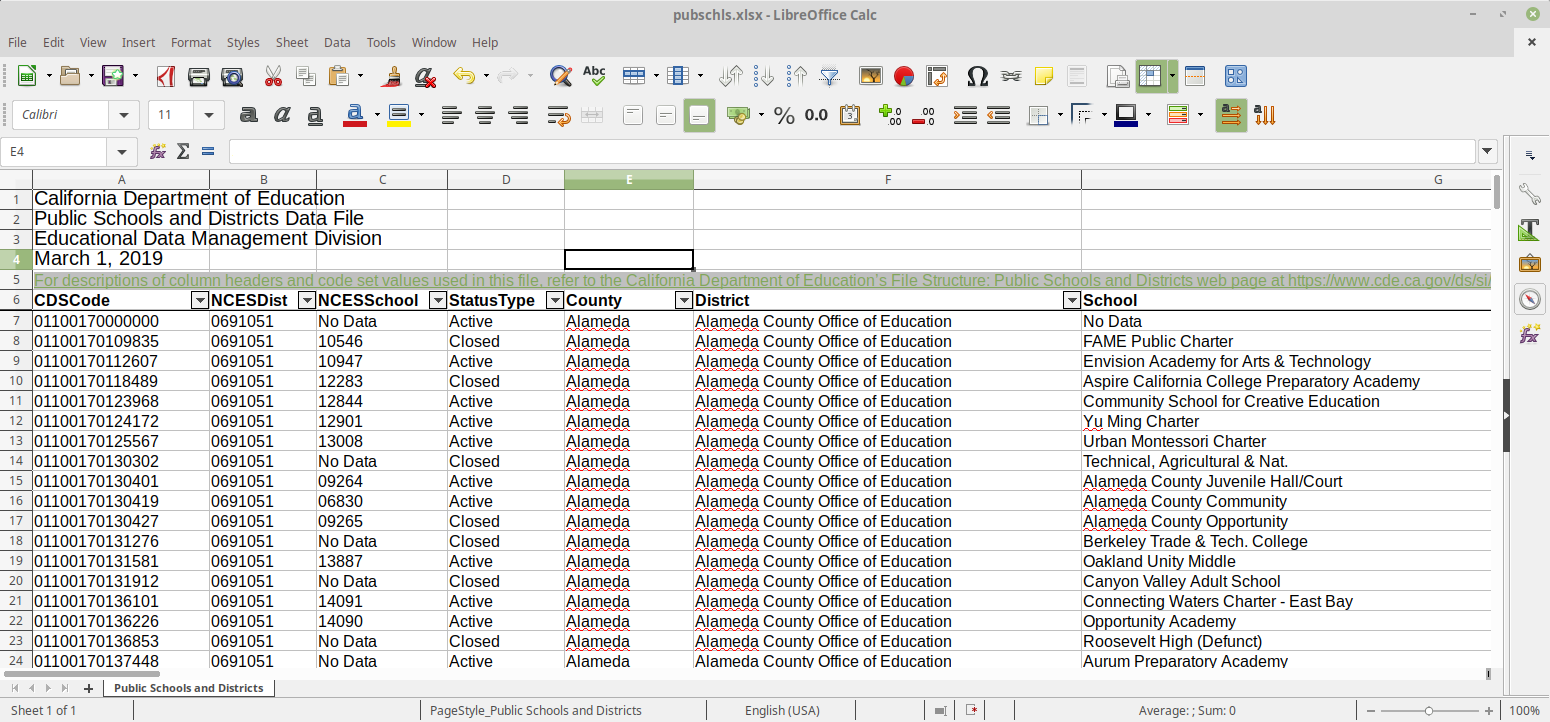Open the District column filter dropdown
The height and width of the screenshot is (722, 1550).
point(1072,301)
